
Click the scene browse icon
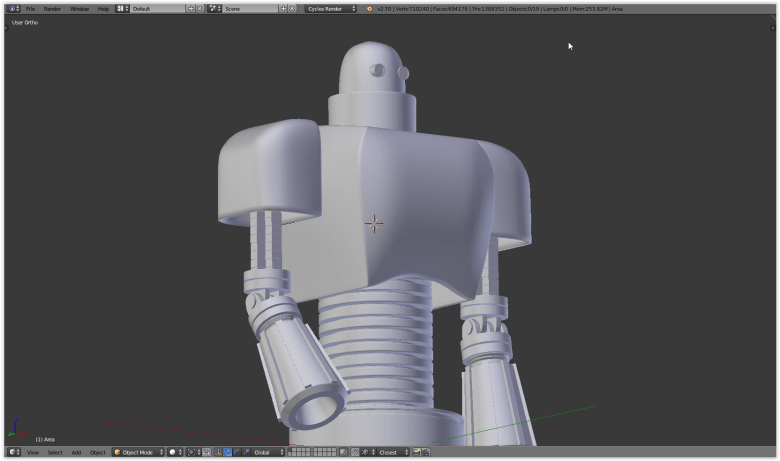click(x=214, y=8)
